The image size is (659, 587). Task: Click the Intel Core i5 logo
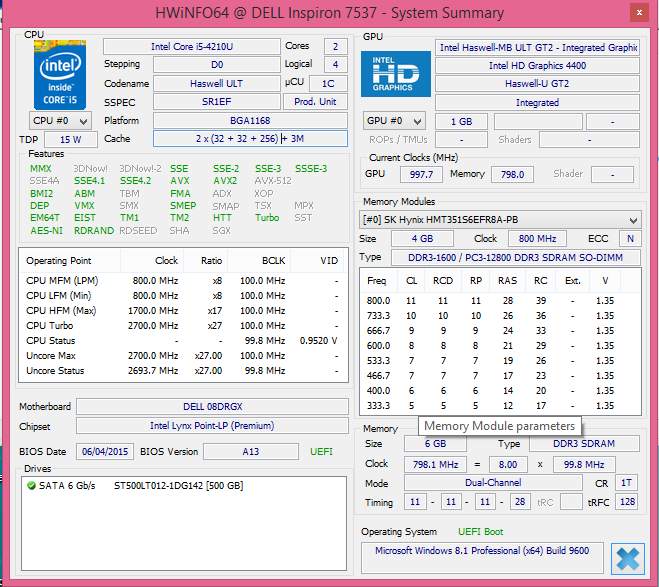[x=60, y=75]
